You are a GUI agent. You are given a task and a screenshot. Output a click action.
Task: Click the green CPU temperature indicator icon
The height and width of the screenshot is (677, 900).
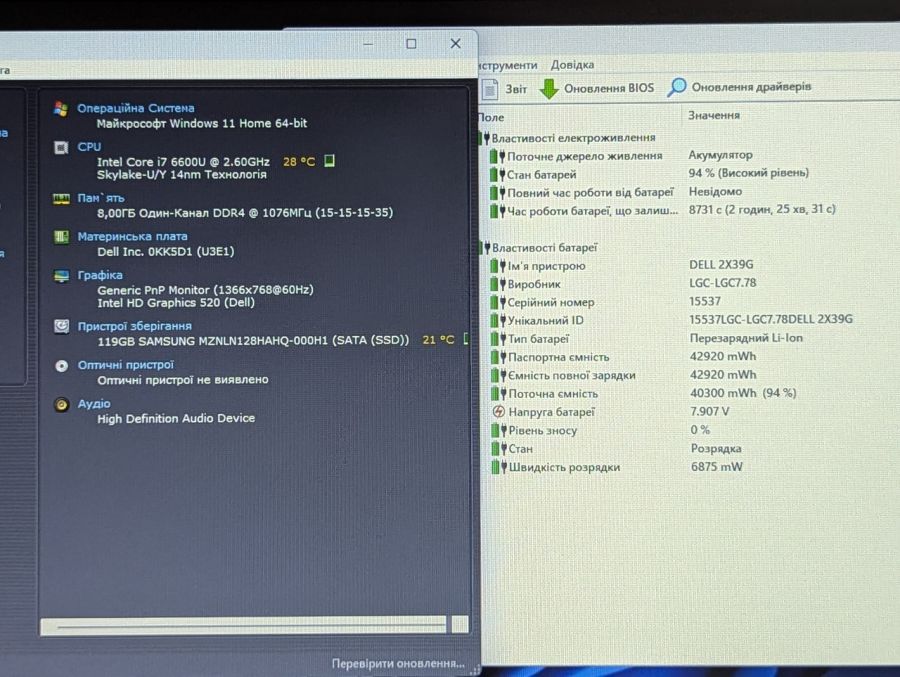329,161
